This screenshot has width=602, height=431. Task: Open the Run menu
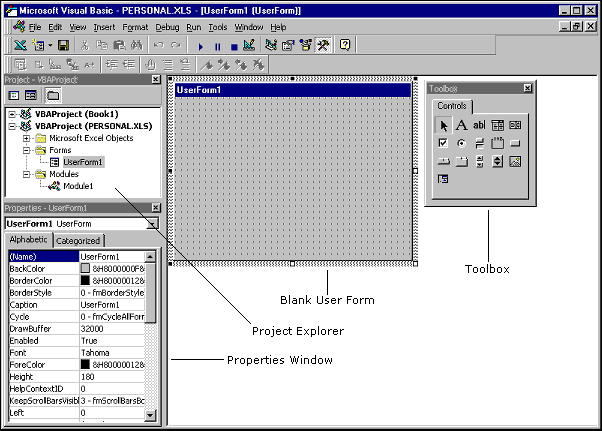(x=194, y=27)
